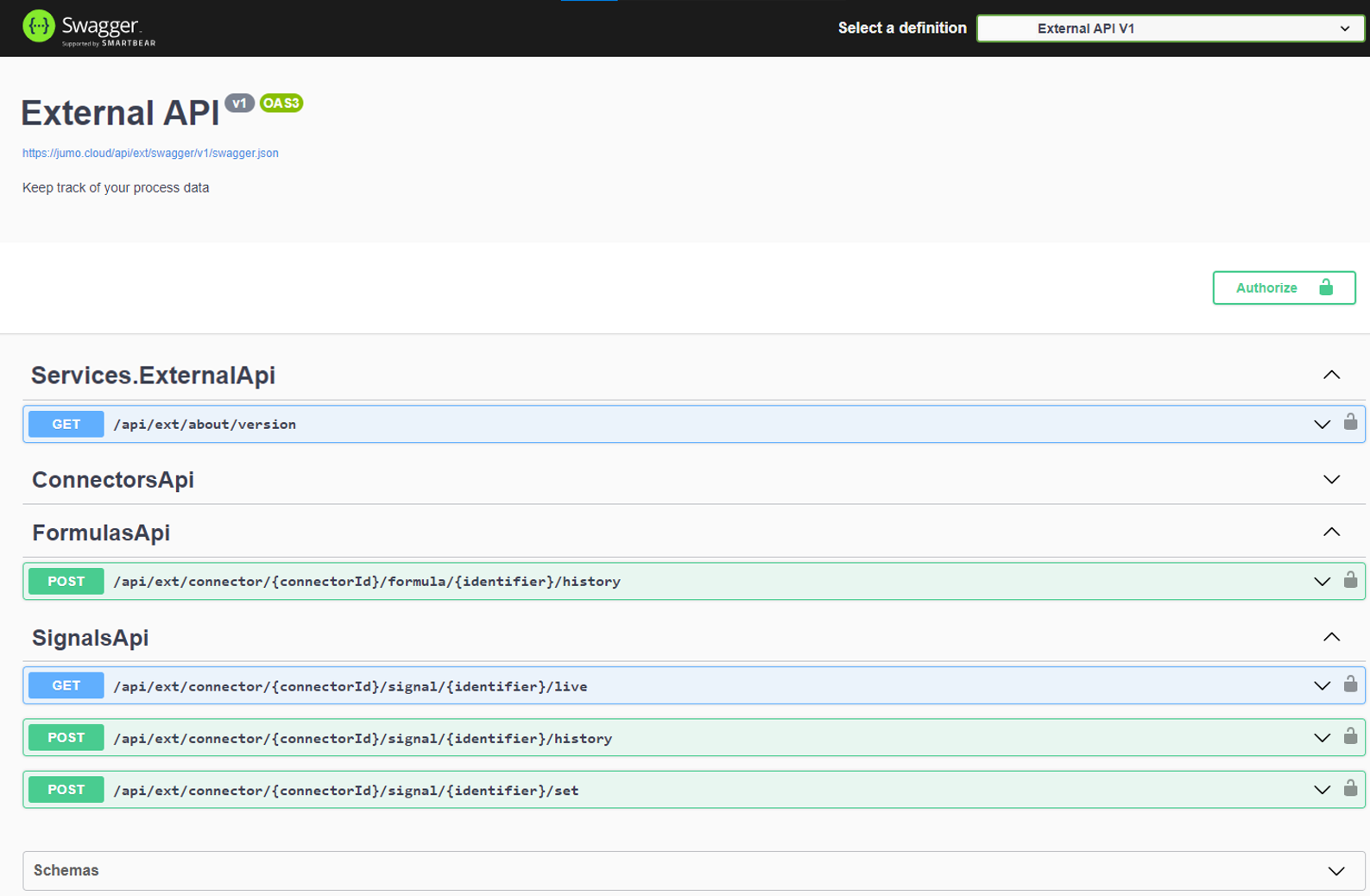Click lock icon on signal live endpoint
The height and width of the screenshot is (896, 1370).
(x=1350, y=685)
